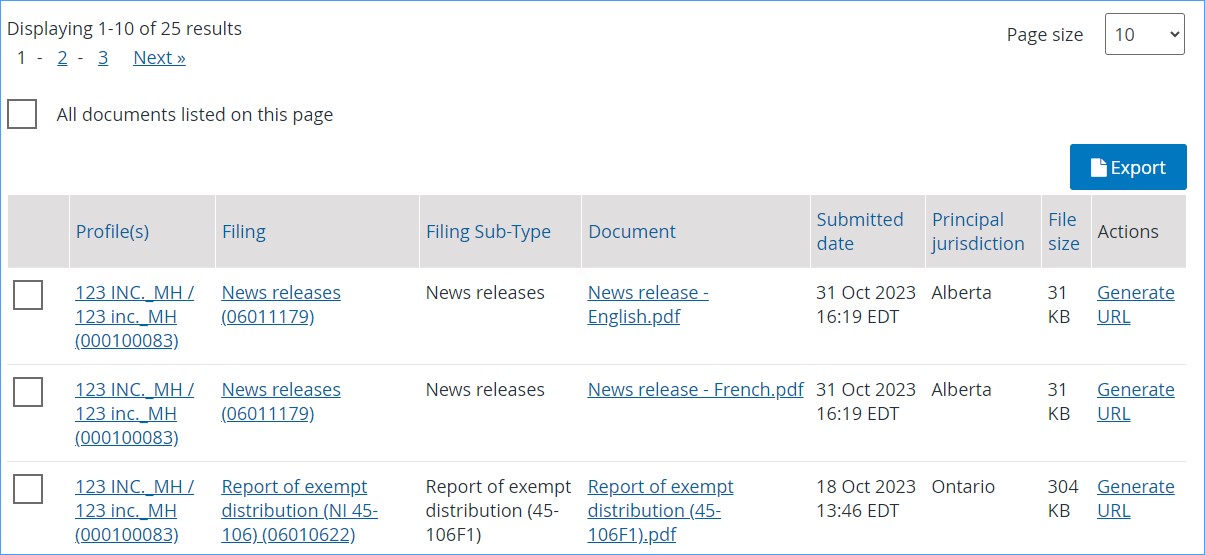Generate URL for the Ontario filing row
This screenshot has width=1205, height=555.
coord(1136,498)
